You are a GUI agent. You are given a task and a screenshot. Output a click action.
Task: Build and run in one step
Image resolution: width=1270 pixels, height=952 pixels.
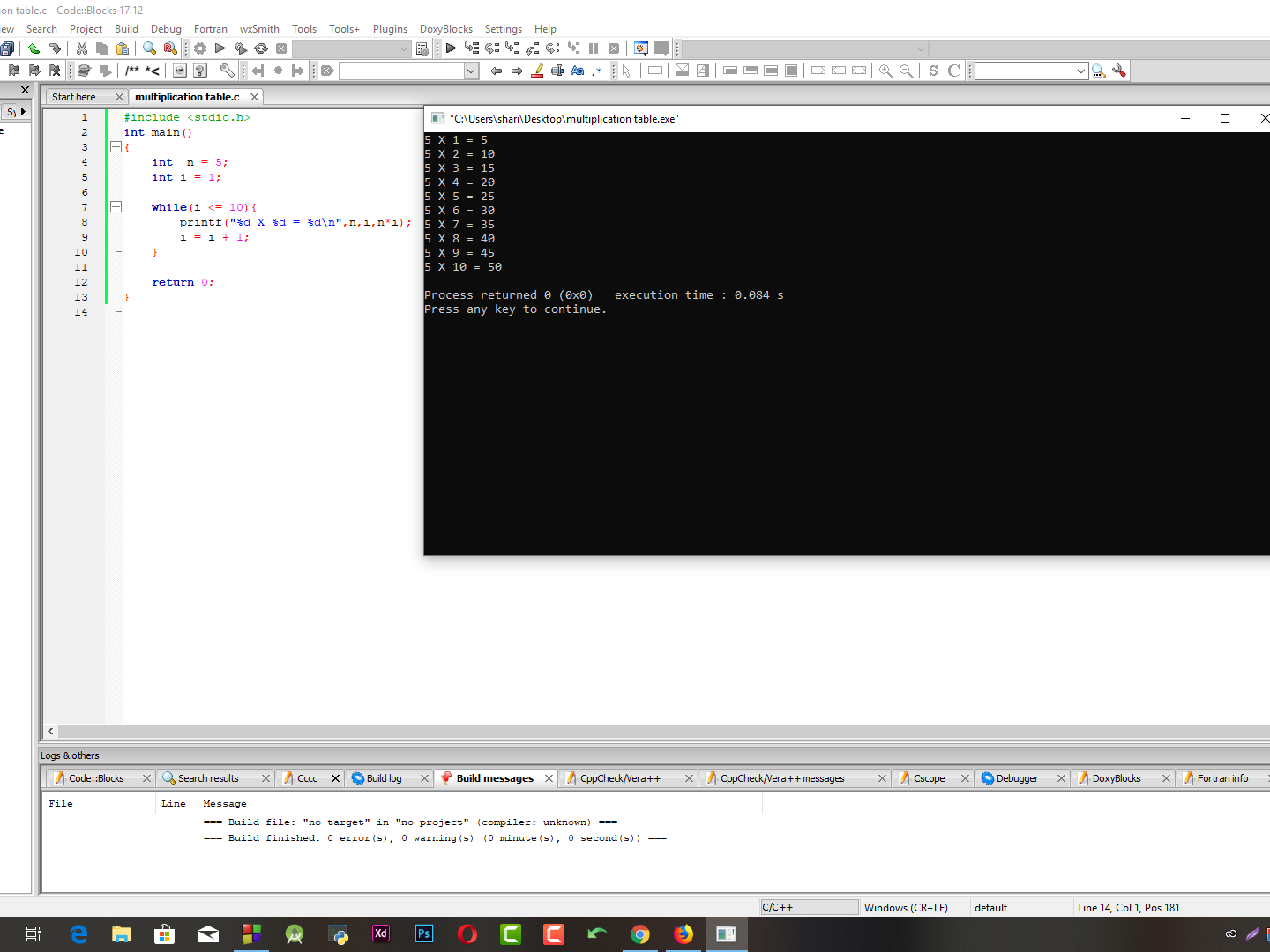click(x=240, y=48)
